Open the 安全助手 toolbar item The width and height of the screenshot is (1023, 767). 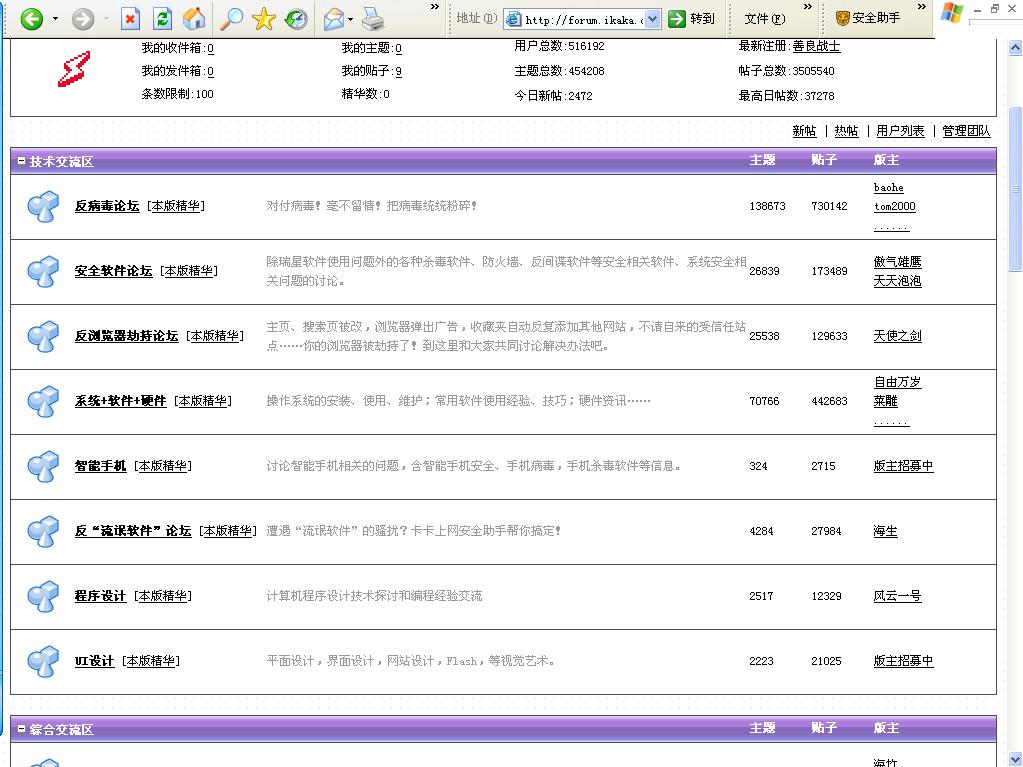click(x=868, y=18)
